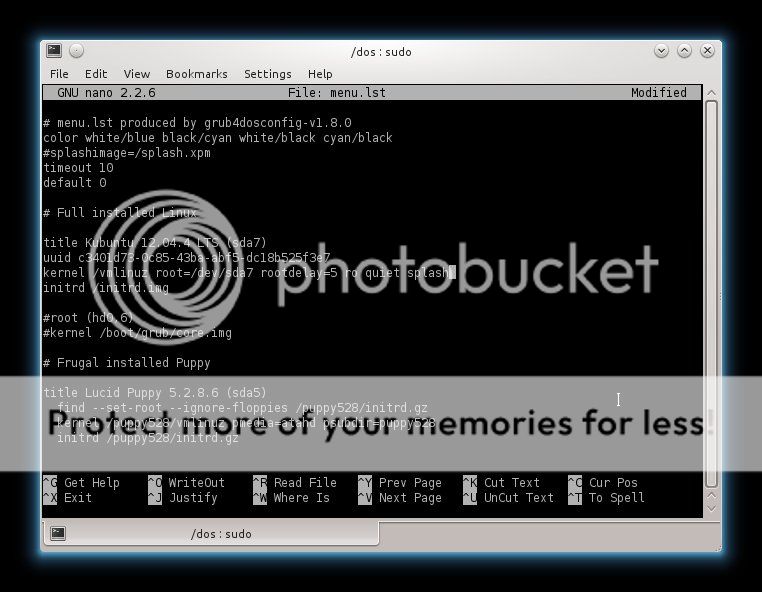762x592 pixels.
Task: Close the Konsole window
Action: (x=707, y=51)
